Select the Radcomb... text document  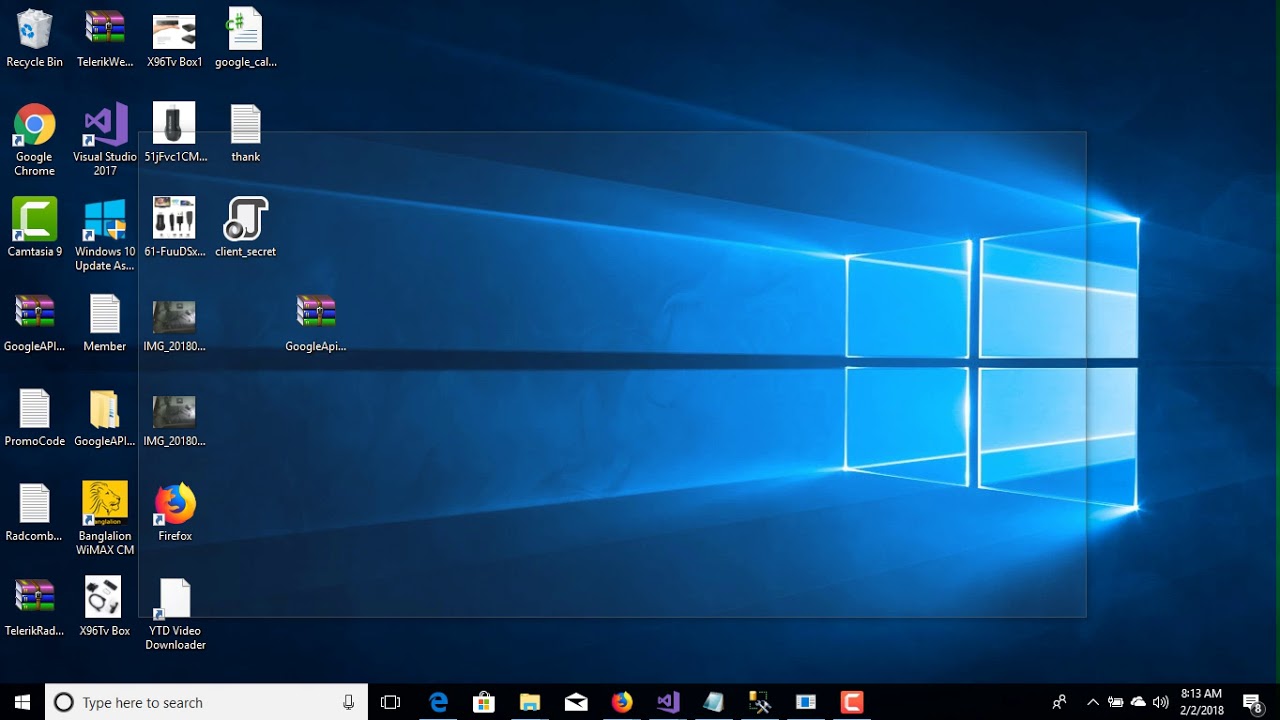pyautogui.click(x=34, y=513)
